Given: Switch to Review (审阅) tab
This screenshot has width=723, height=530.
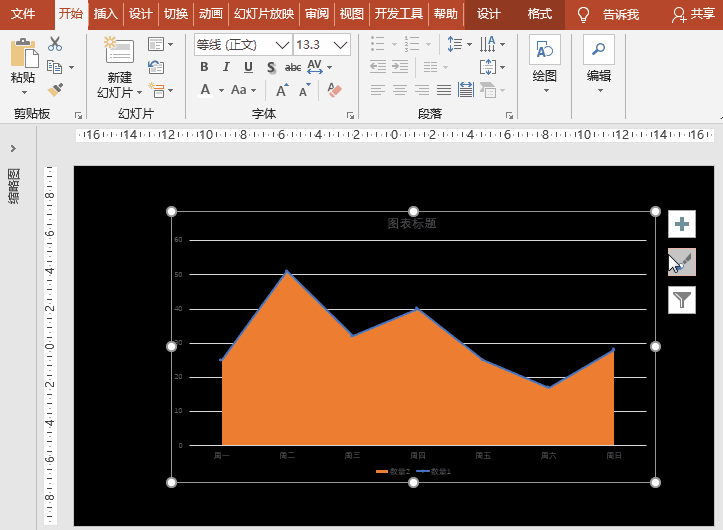Looking at the screenshot, I should click(x=317, y=14).
